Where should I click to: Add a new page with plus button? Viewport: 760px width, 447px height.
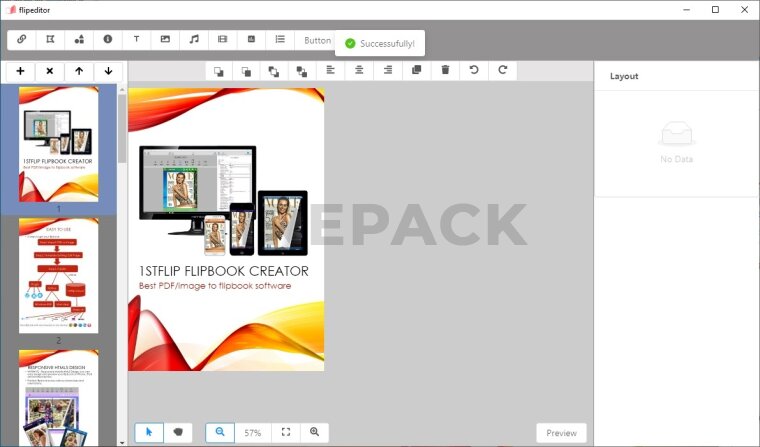click(x=20, y=72)
